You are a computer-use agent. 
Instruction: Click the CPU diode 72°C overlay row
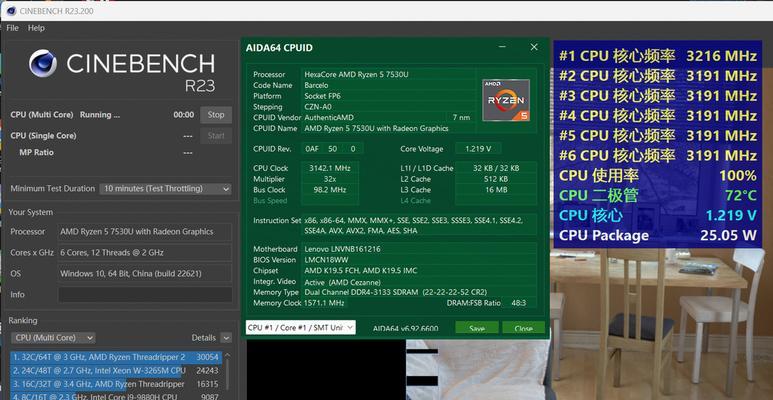pos(658,196)
